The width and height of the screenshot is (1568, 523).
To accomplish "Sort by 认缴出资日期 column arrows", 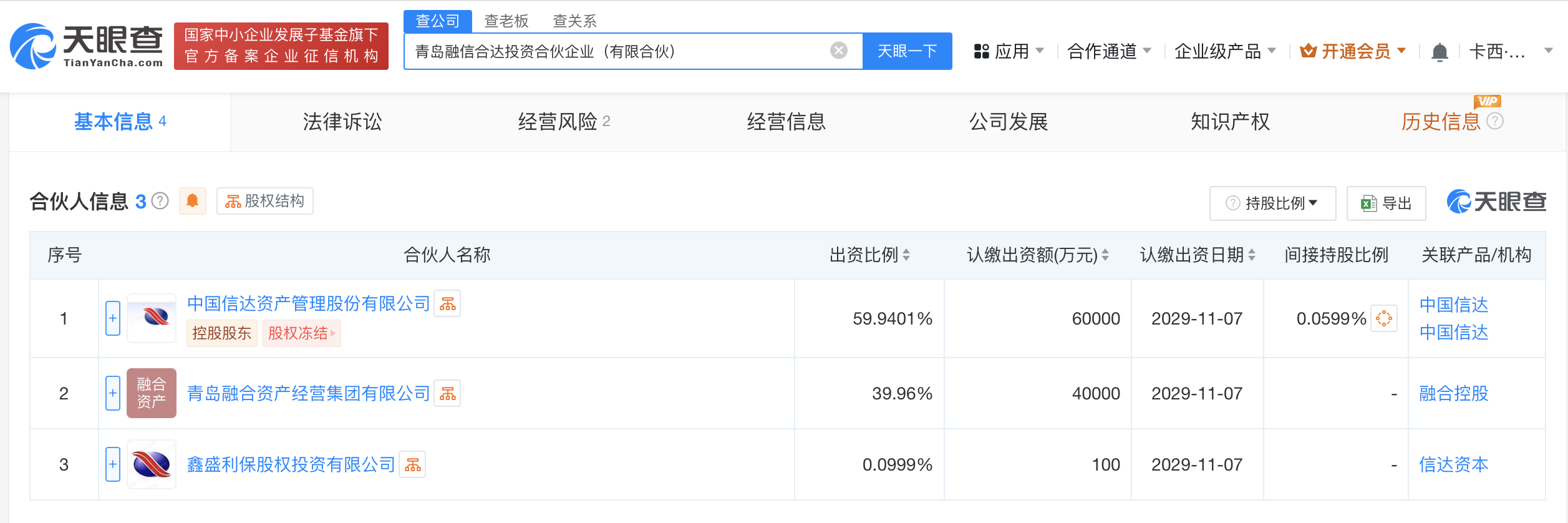I will tap(1252, 255).
